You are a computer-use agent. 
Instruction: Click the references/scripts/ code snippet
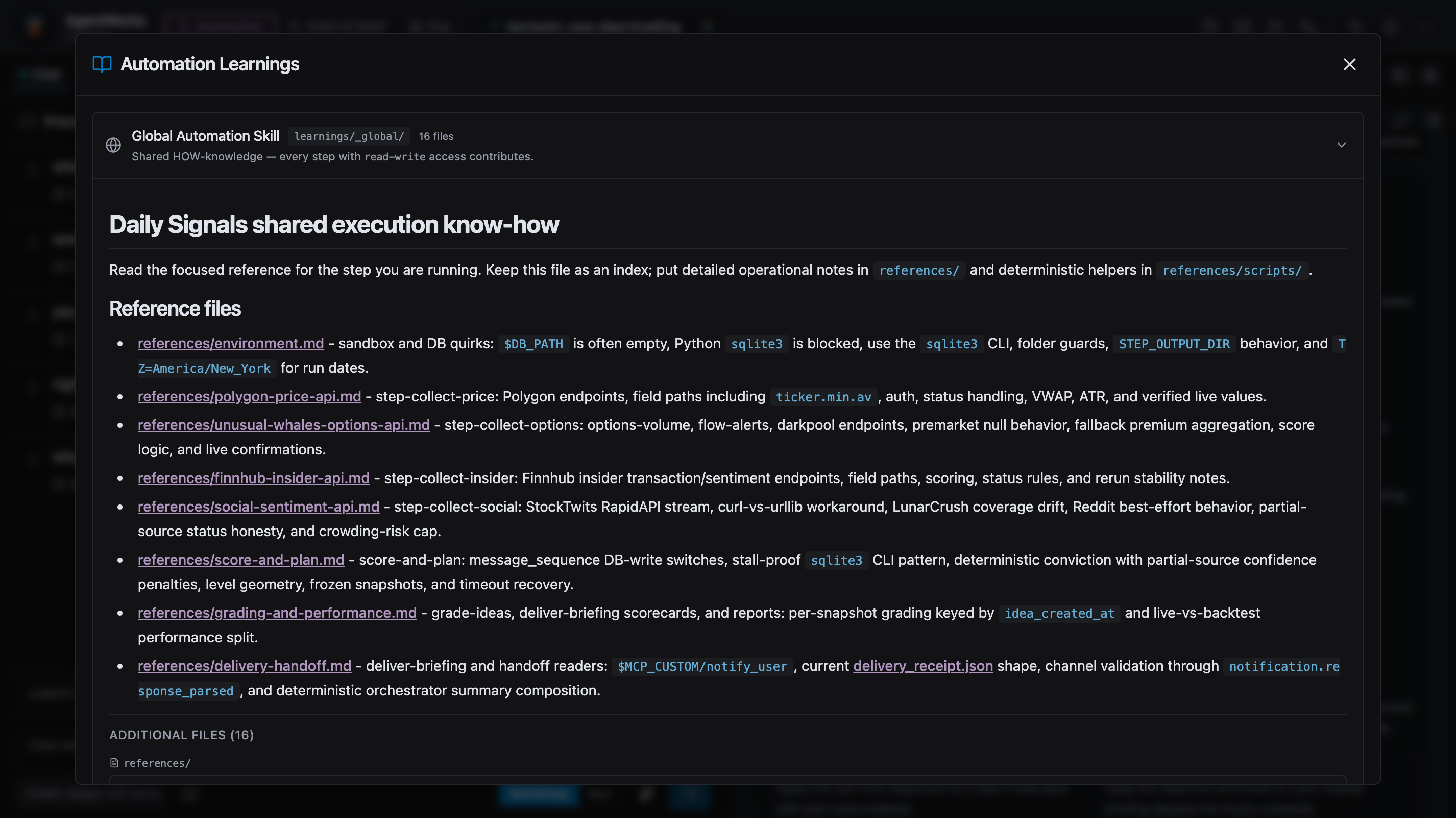pyautogui.click(x=1231, y=270)
